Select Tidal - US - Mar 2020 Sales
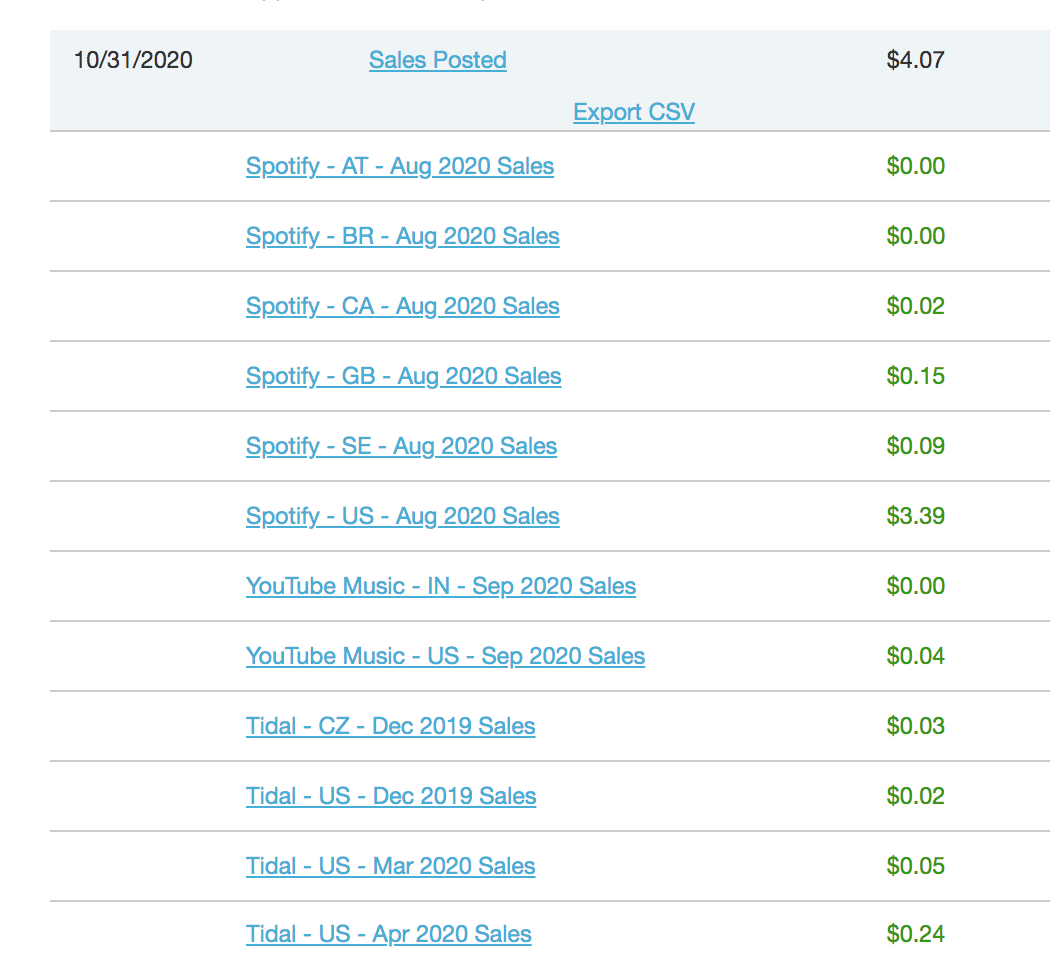The width and height of the screenshot is (1050, 974). tap(390, 866)
